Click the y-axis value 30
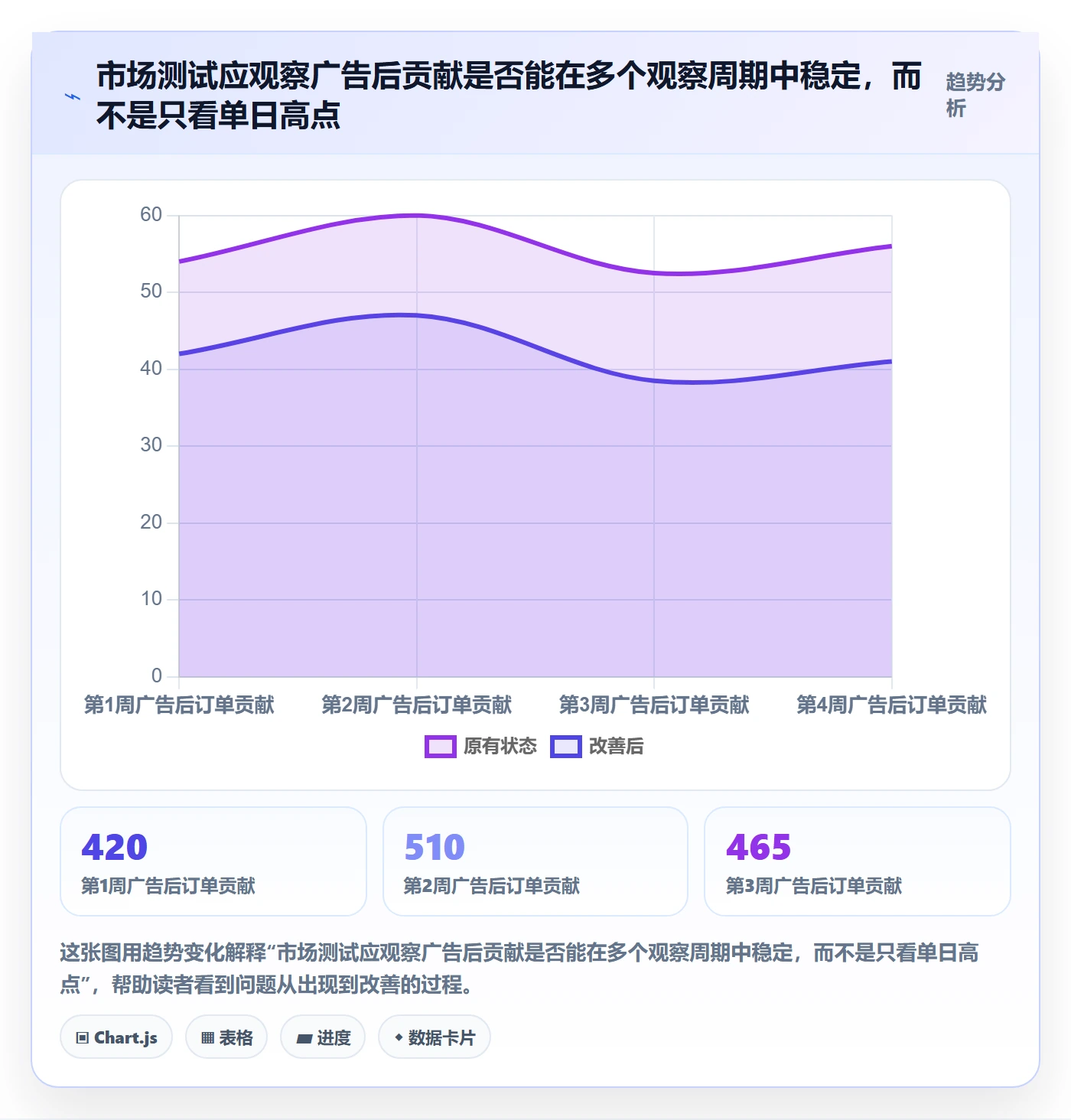 [x=151, y=445]
